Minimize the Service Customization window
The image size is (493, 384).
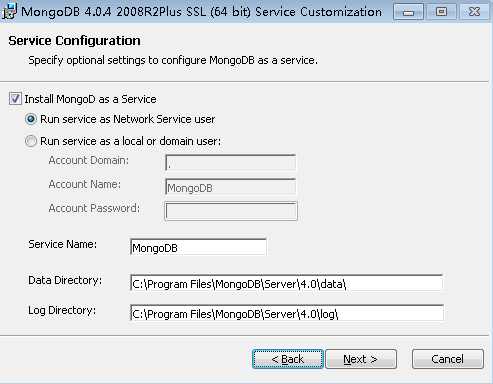(x=408, y=12)
